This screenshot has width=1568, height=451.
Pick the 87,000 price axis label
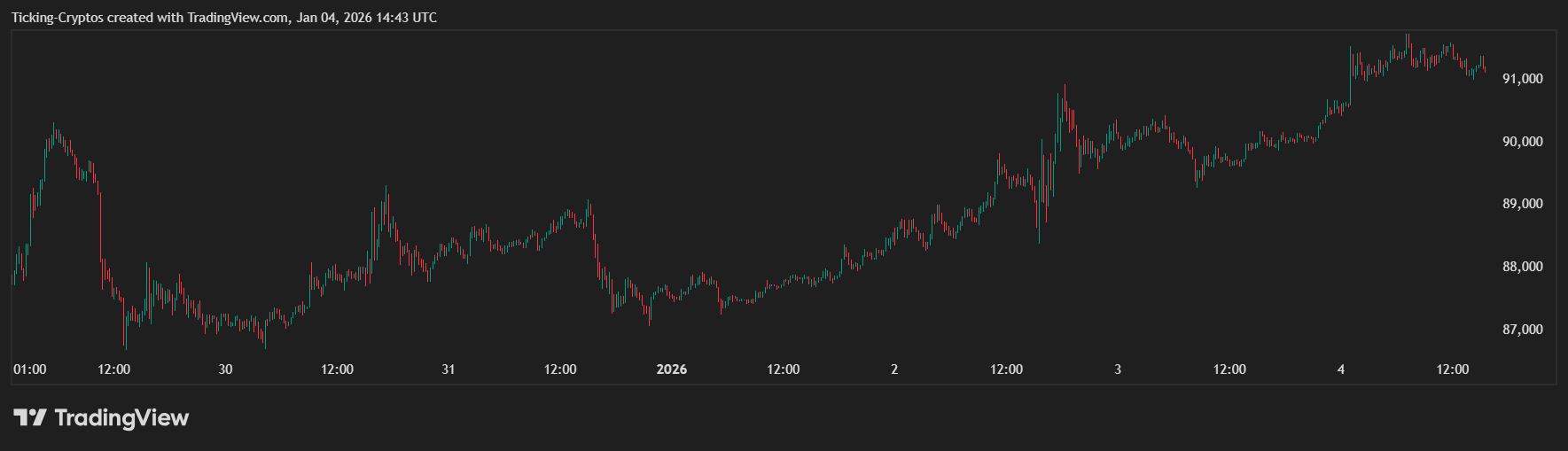point(1522,330)
